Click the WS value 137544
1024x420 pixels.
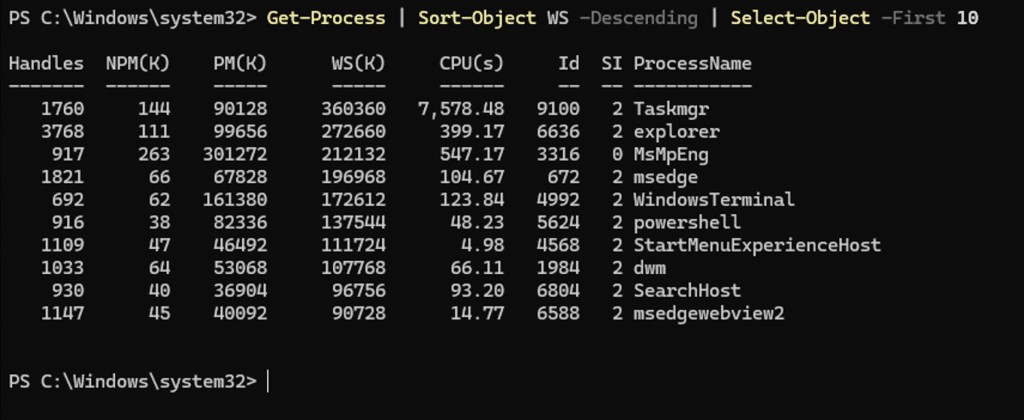click(x=353, y=223)
